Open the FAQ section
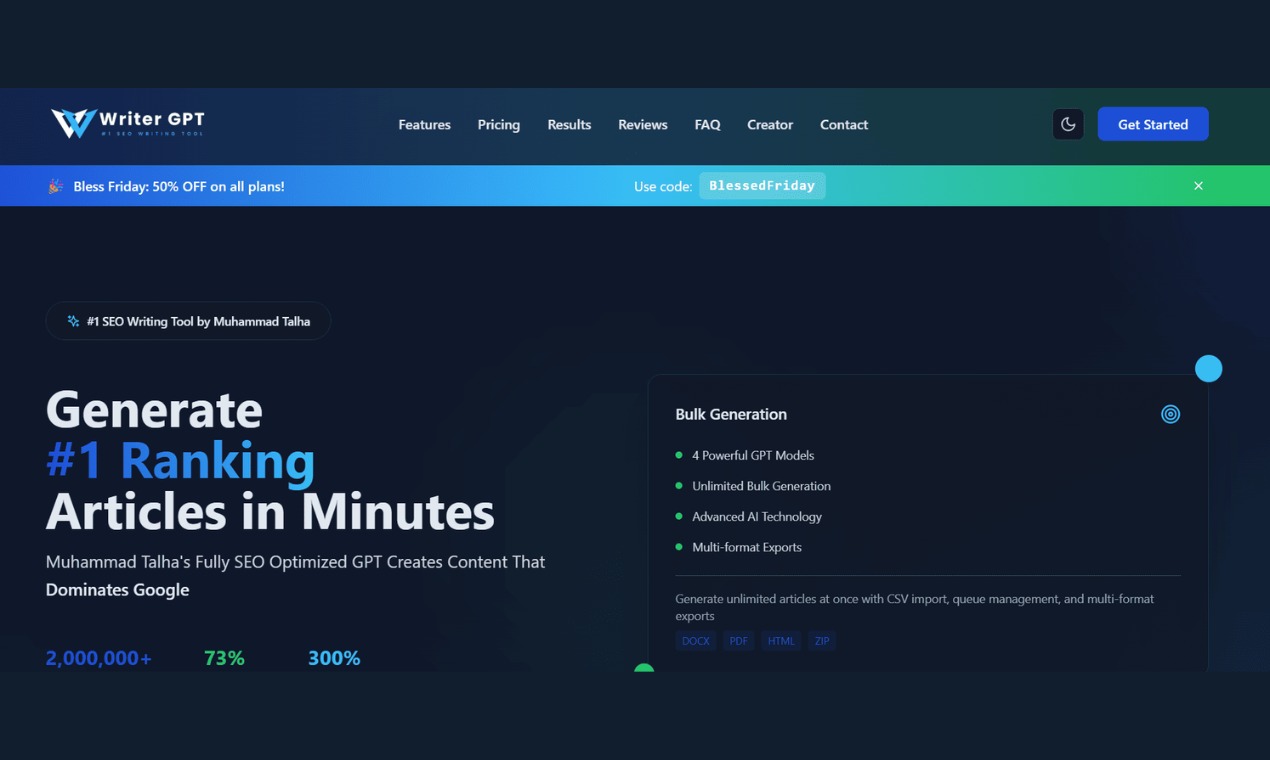 (707, 124)
